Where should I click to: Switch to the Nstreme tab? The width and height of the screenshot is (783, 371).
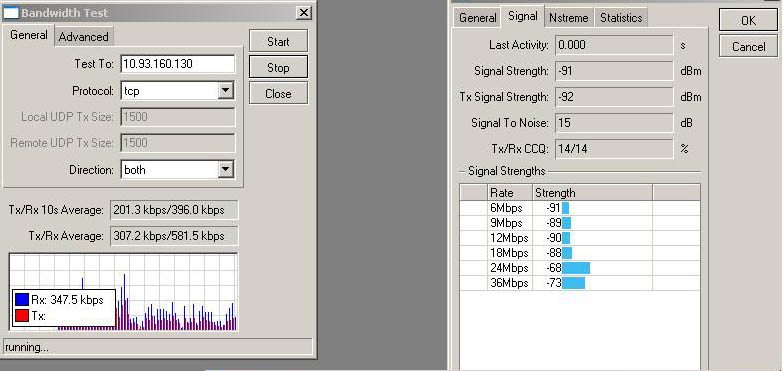568,18
